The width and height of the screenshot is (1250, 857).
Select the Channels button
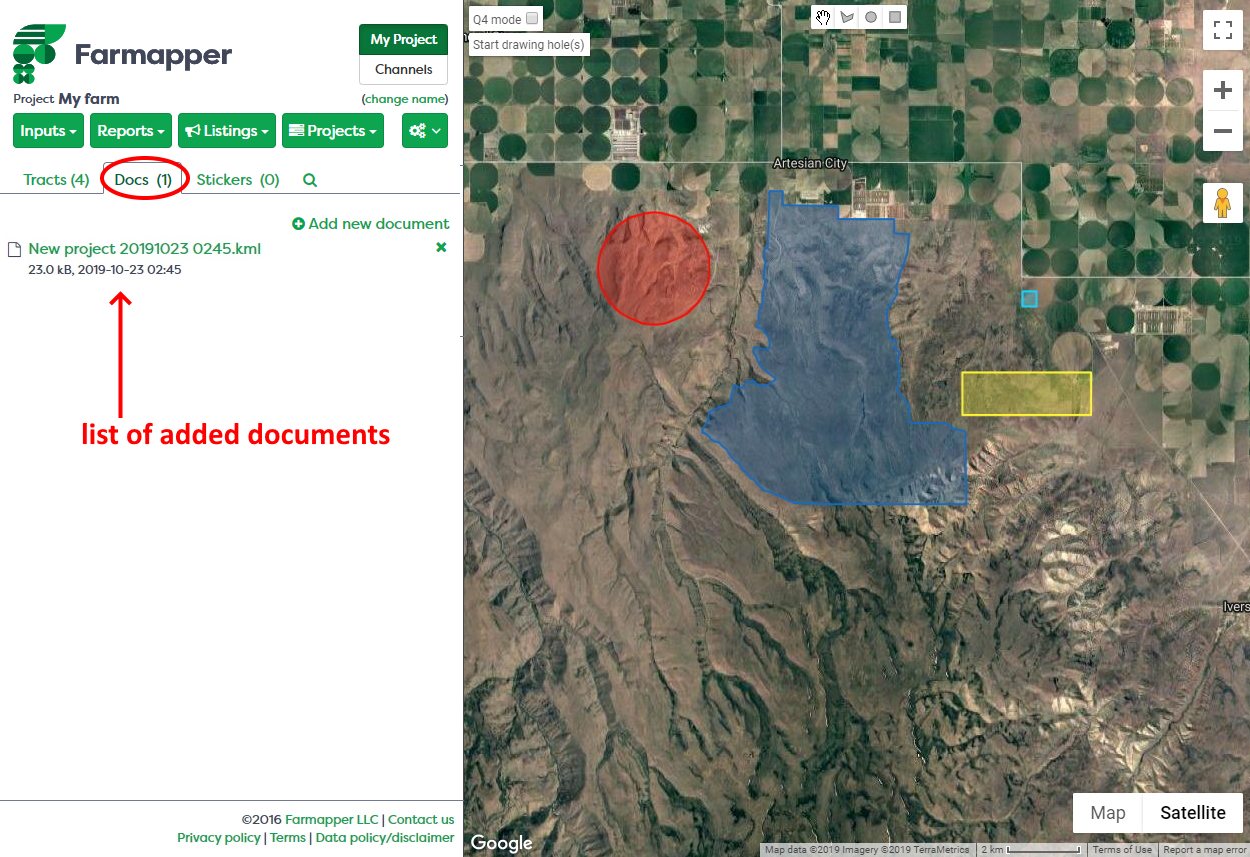pos(404,70)
